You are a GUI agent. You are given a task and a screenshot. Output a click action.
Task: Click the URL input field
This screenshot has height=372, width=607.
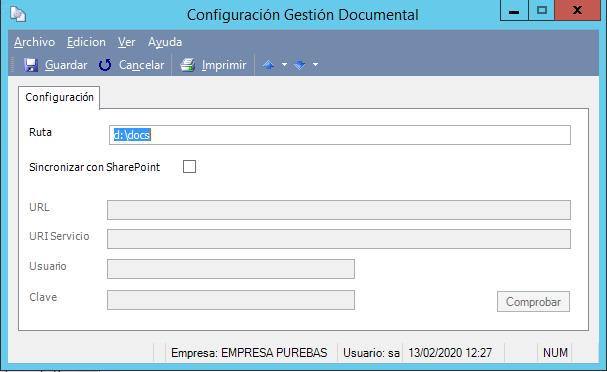339,210
